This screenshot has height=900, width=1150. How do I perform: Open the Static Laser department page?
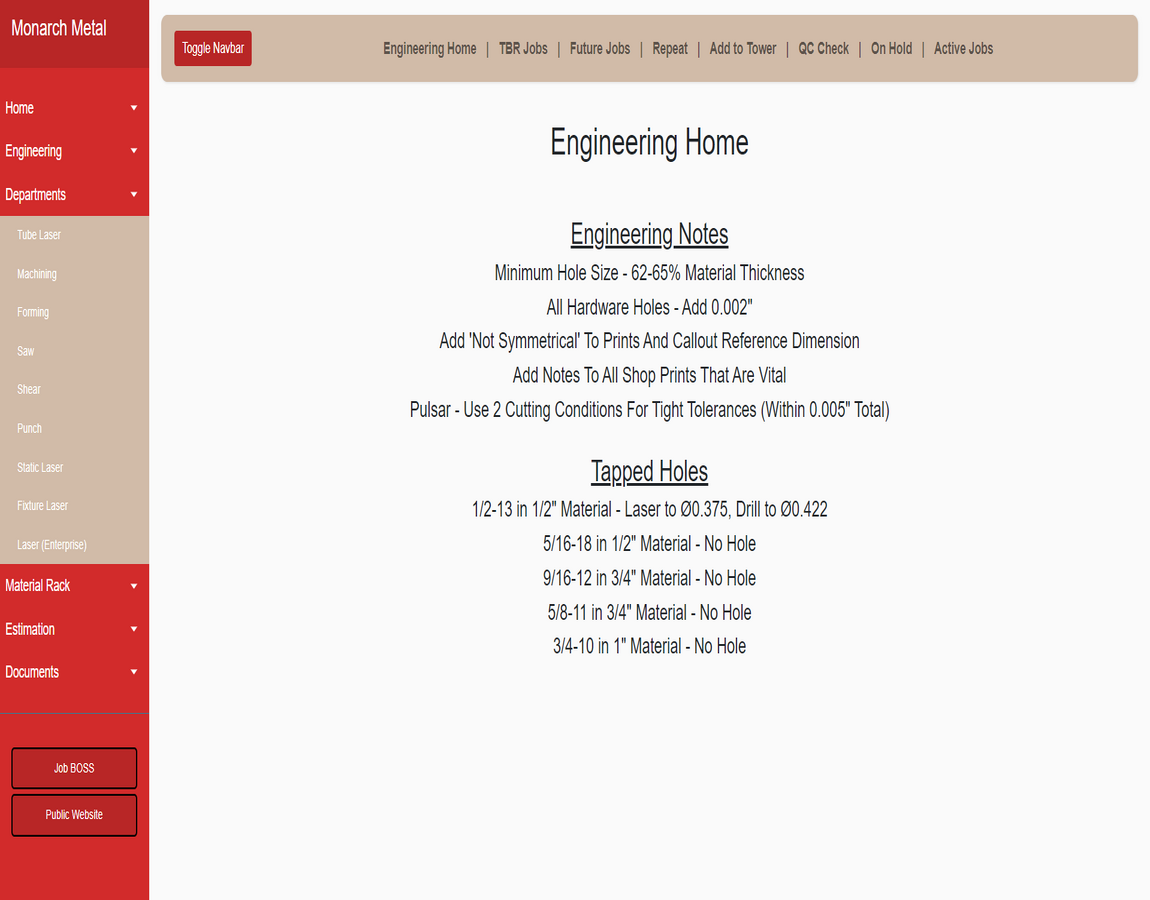pyautogui.click(x=40, y=467)
